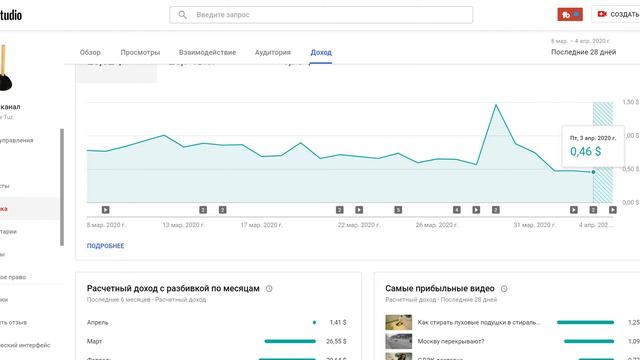Click the '4' video marker under the chart
Image resolution: width=640 pixels, height=360 pixels.
point(457,210)
